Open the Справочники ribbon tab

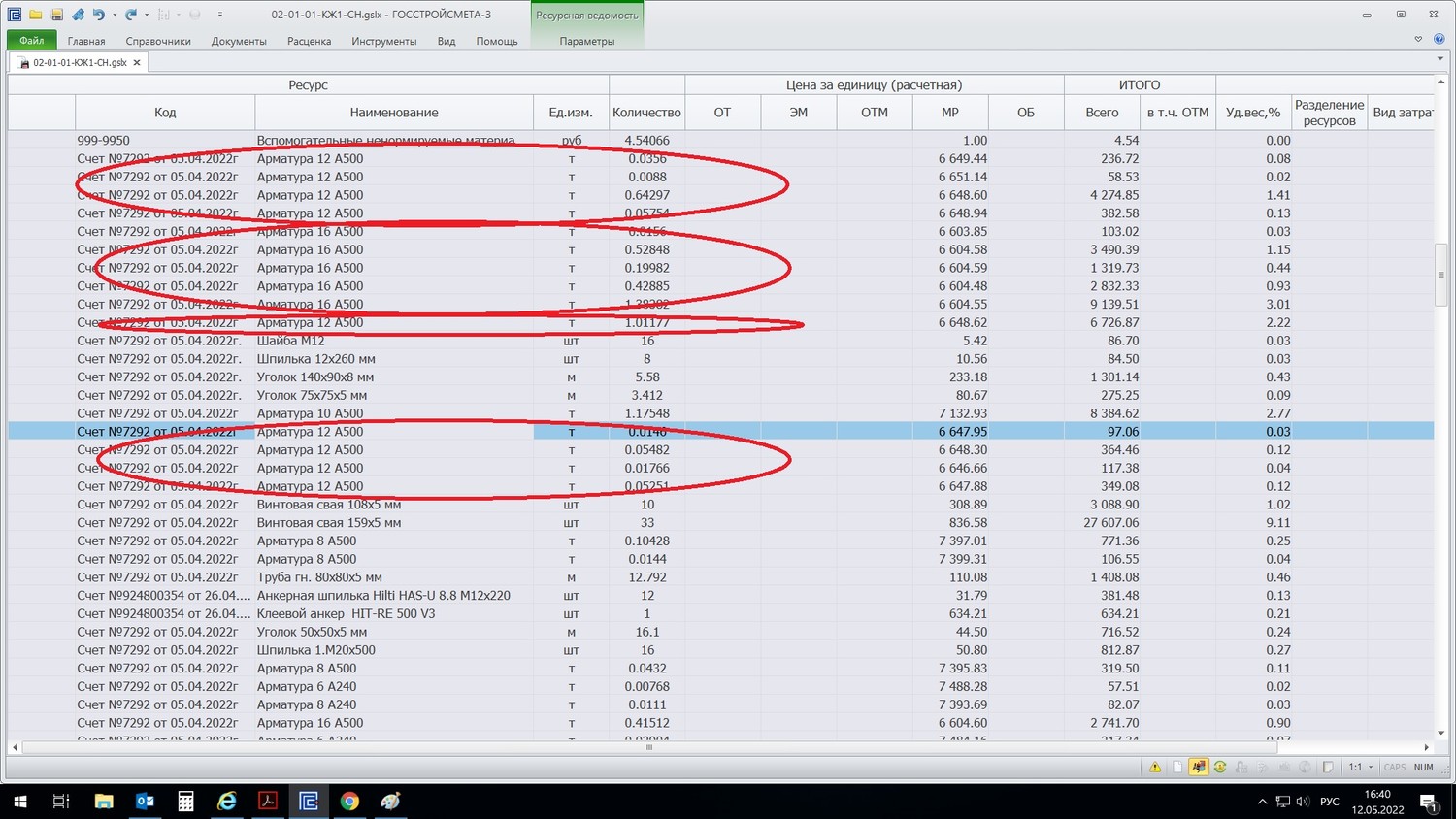[158, 41]
